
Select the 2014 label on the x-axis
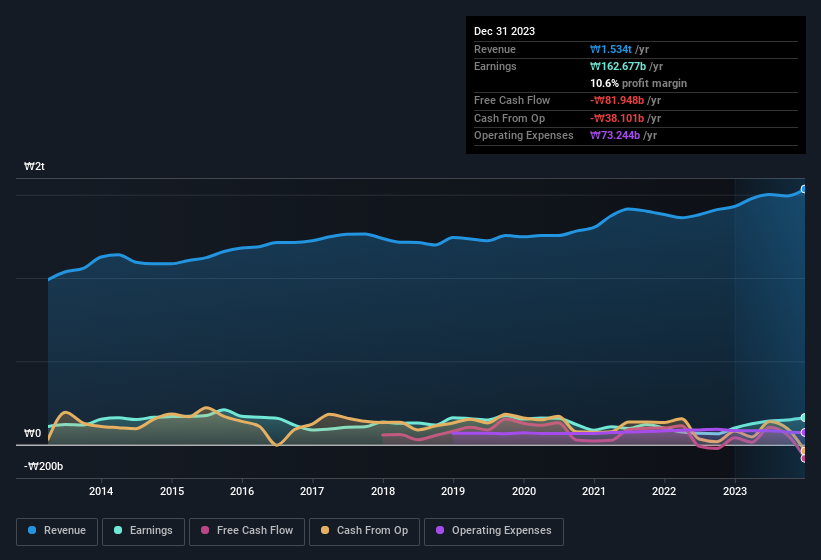(x=101, y=491)
